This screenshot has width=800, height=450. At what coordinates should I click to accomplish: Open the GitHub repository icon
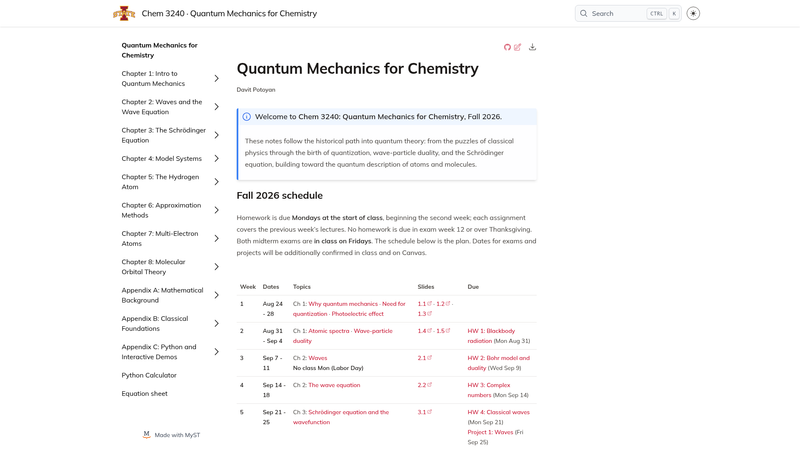(x=507, y=47)
